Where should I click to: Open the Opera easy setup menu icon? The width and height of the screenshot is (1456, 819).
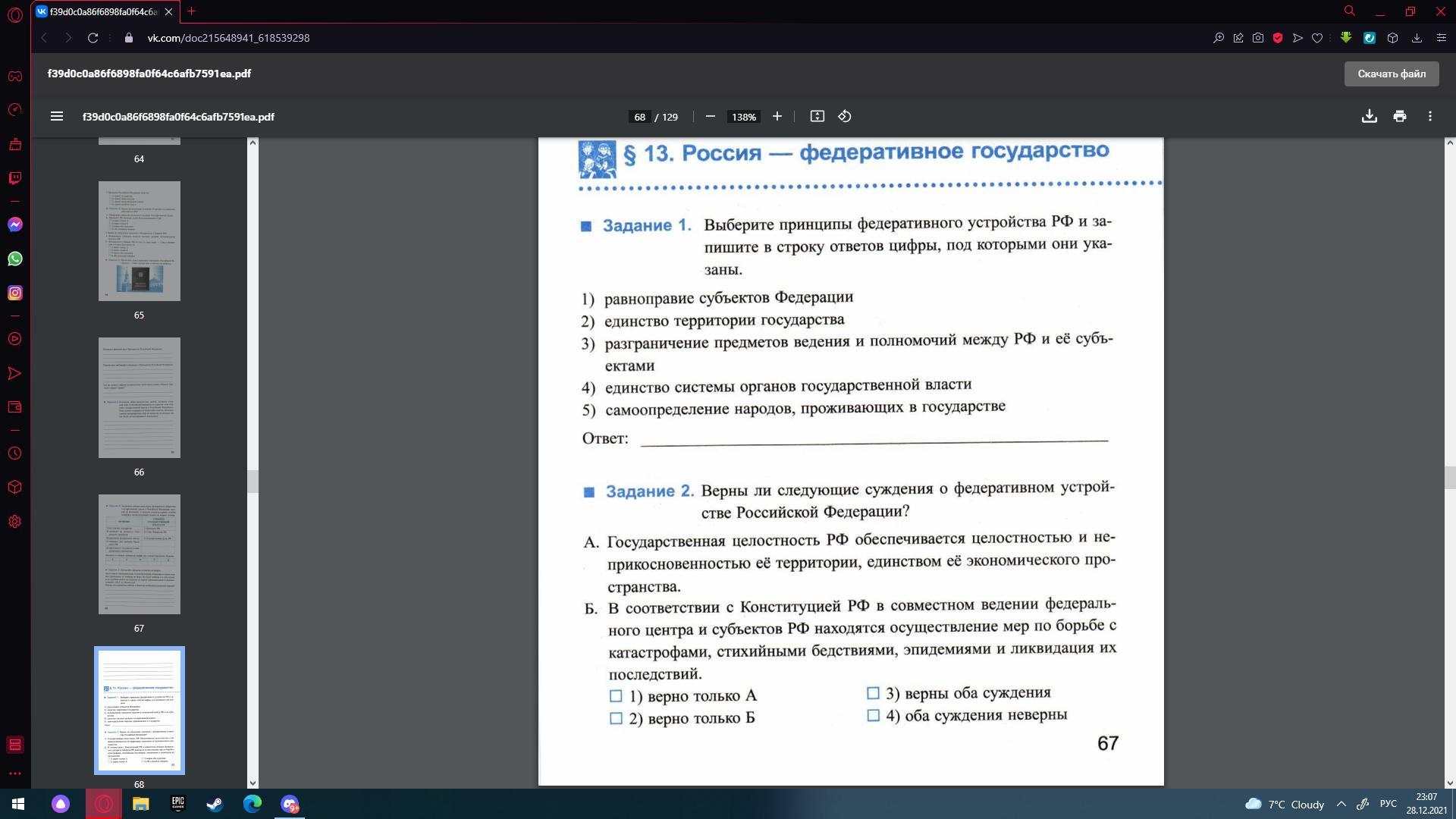click(1441, 37)
